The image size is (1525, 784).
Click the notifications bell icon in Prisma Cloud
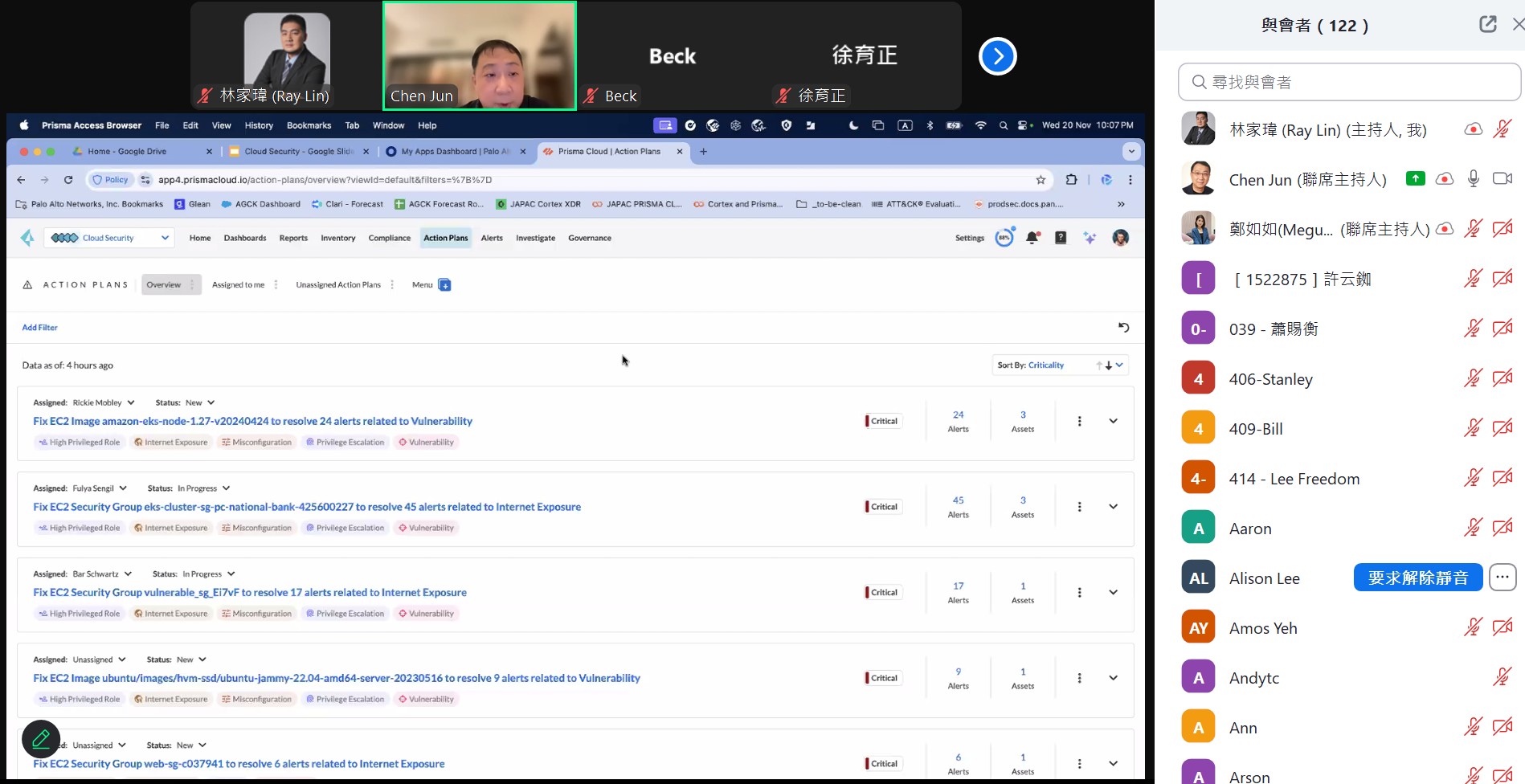click(x=1032, y=238)
